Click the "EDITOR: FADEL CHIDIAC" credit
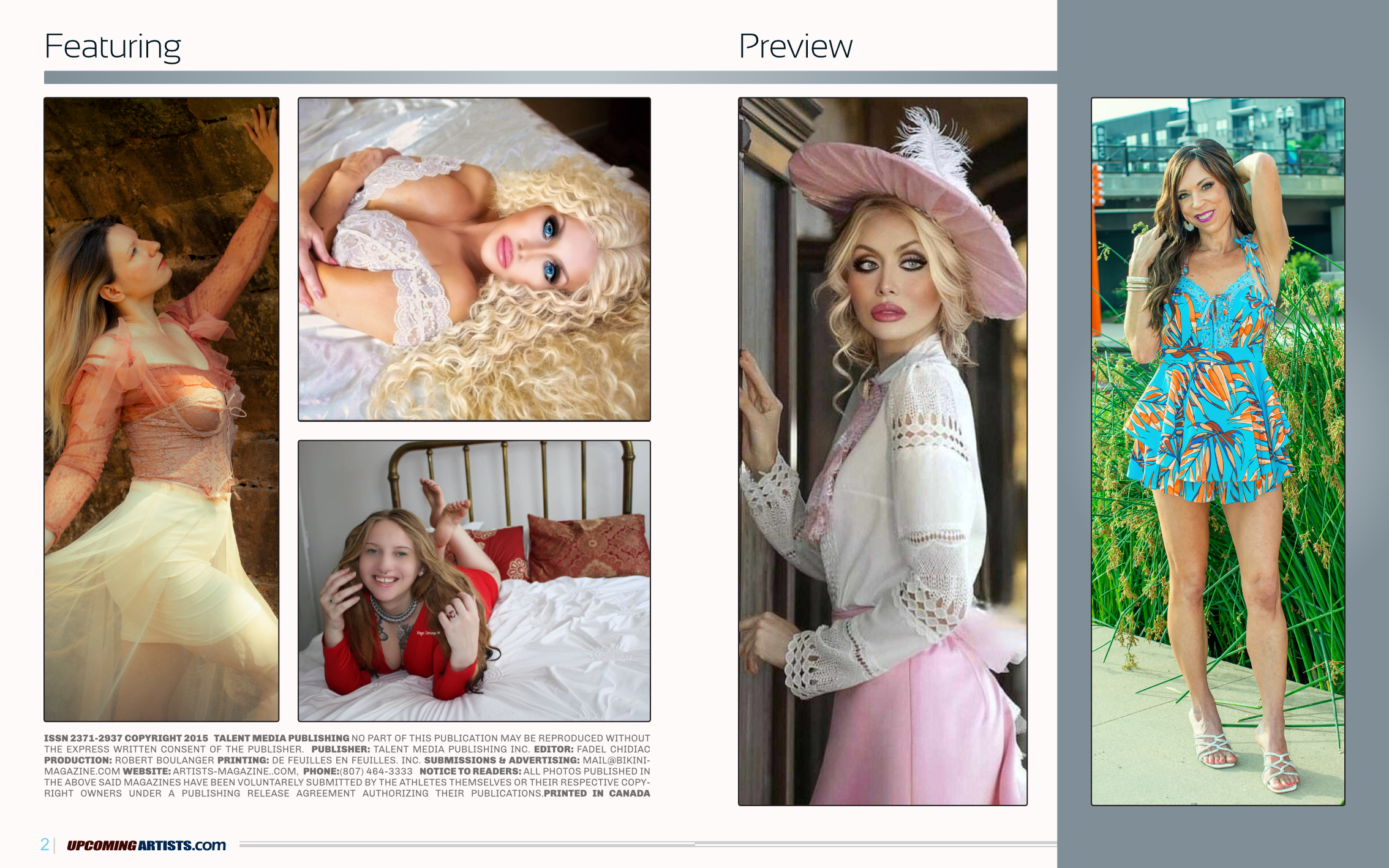The height and width of the screenshot is (868, 1389). pos(592,749)
